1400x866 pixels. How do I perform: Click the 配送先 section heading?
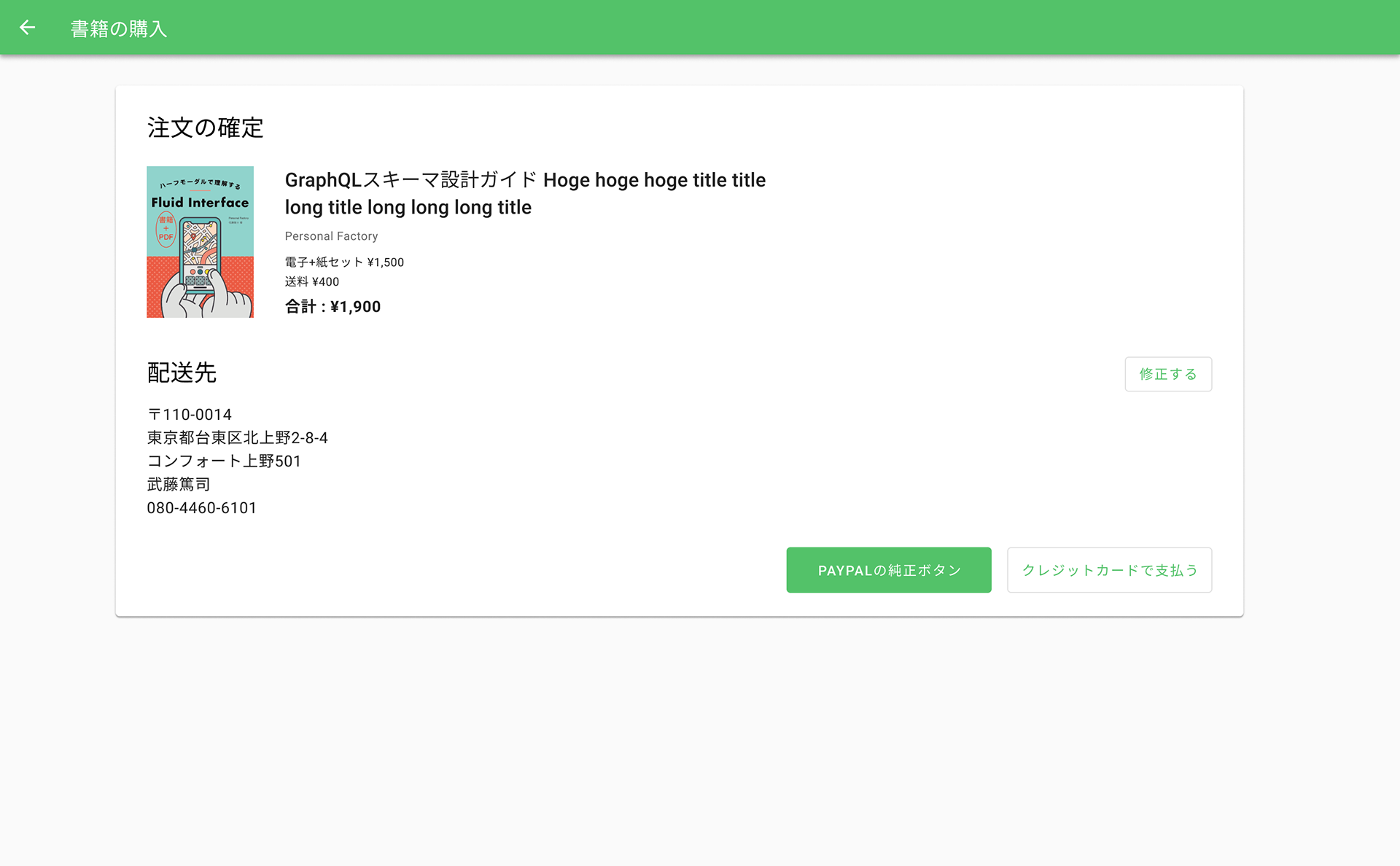(182, 372)
